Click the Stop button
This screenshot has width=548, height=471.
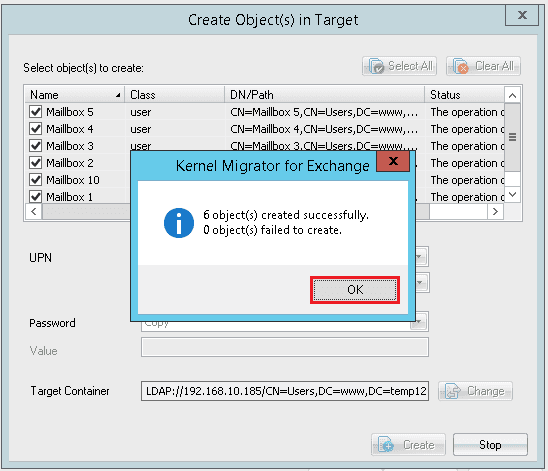point(490,445)
